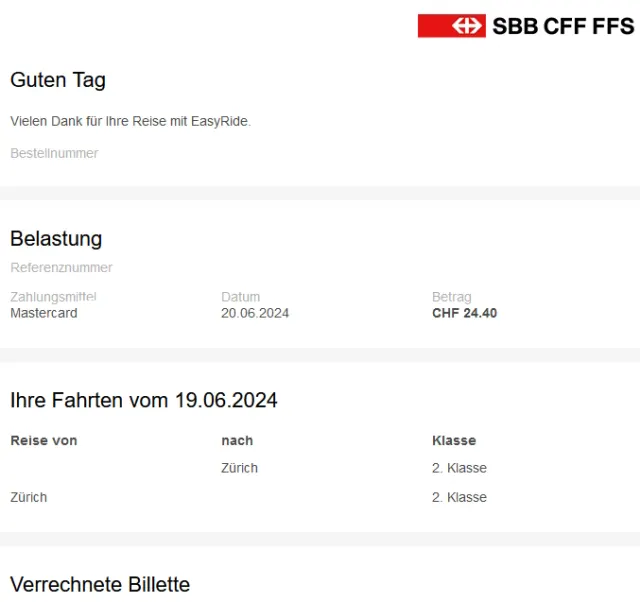Click the Referenznummer label
640x602 pixels.
[x=61, y=267]
